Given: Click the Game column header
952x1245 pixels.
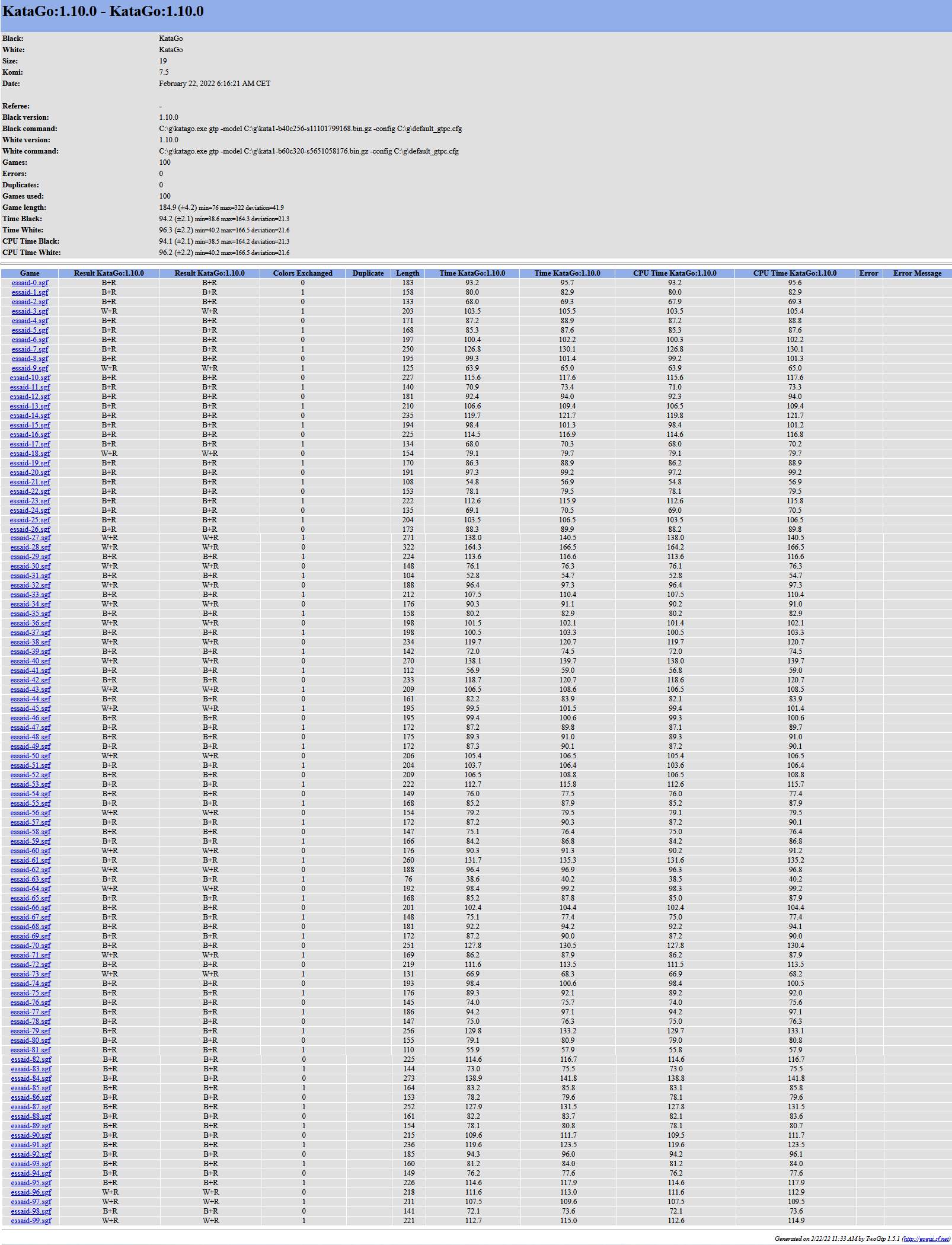Looking at the screenshot, I should (30, 273).
